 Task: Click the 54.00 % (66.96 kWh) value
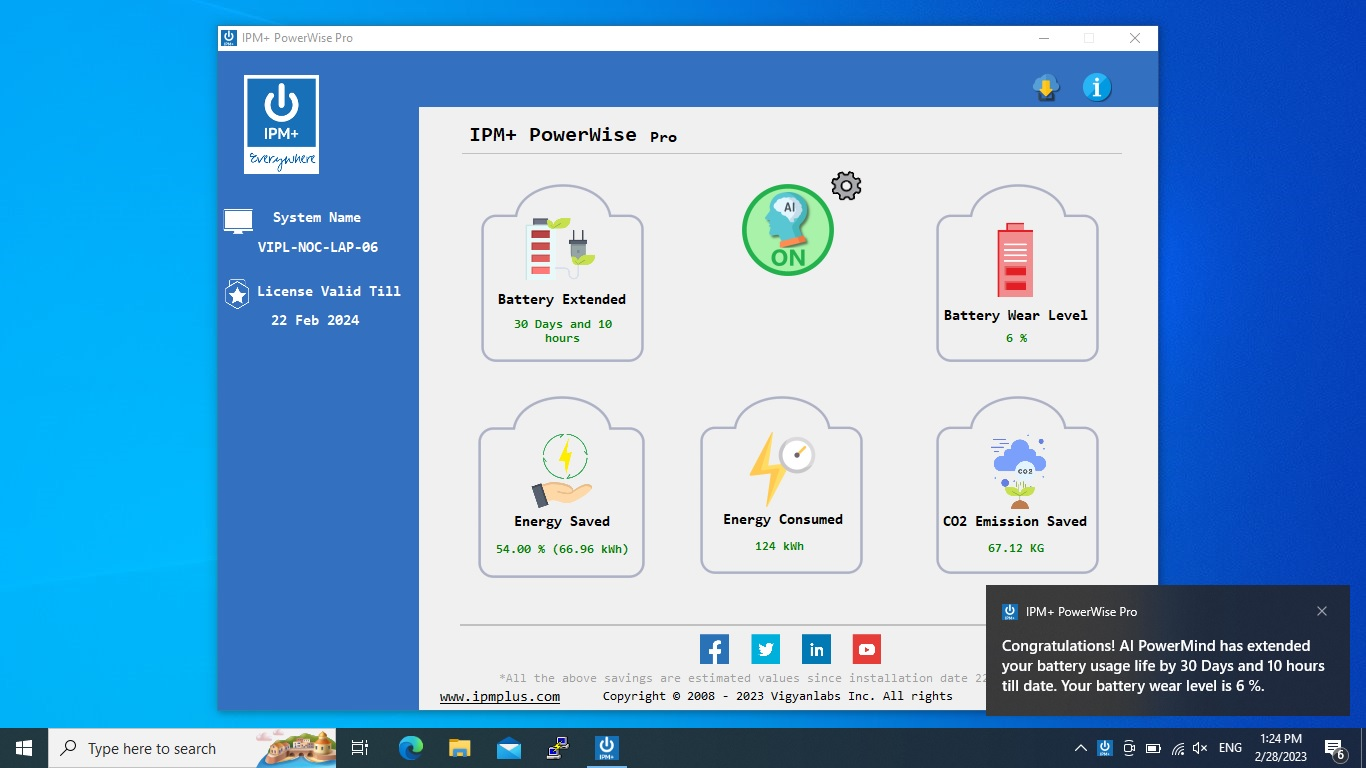(562, 549)
